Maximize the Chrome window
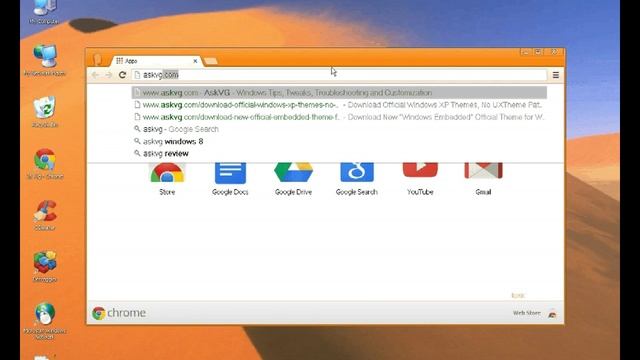The width and height of the screenshot is (640, 360). pyautogui.click(x=538, y=52)
